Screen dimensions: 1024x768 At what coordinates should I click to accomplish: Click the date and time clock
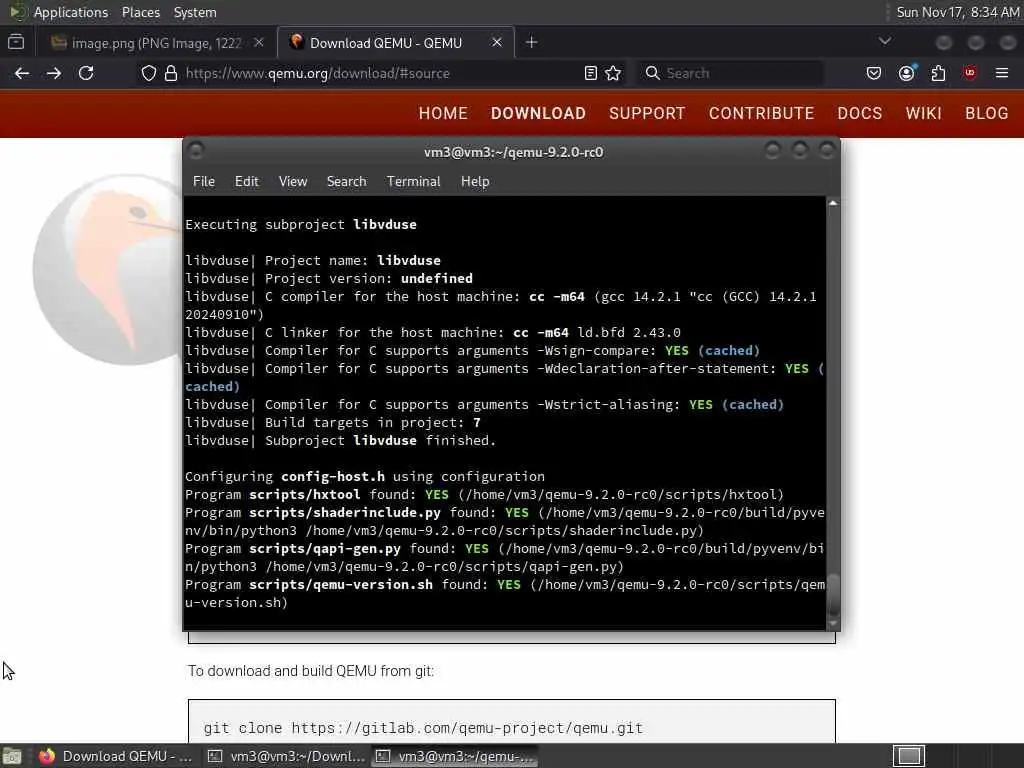pos(958,12)
